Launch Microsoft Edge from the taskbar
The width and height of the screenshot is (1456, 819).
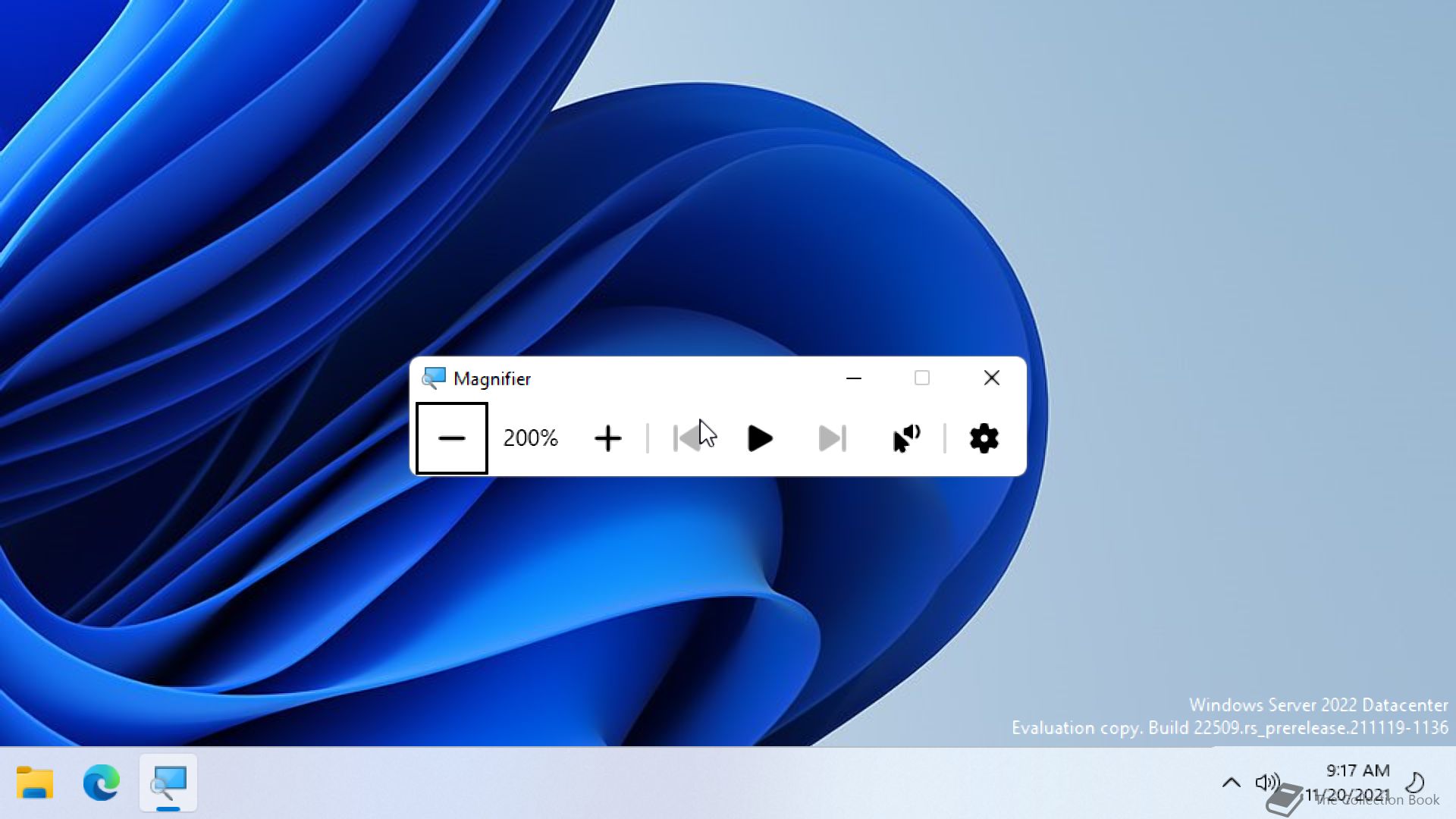click(x=102, y=783)
